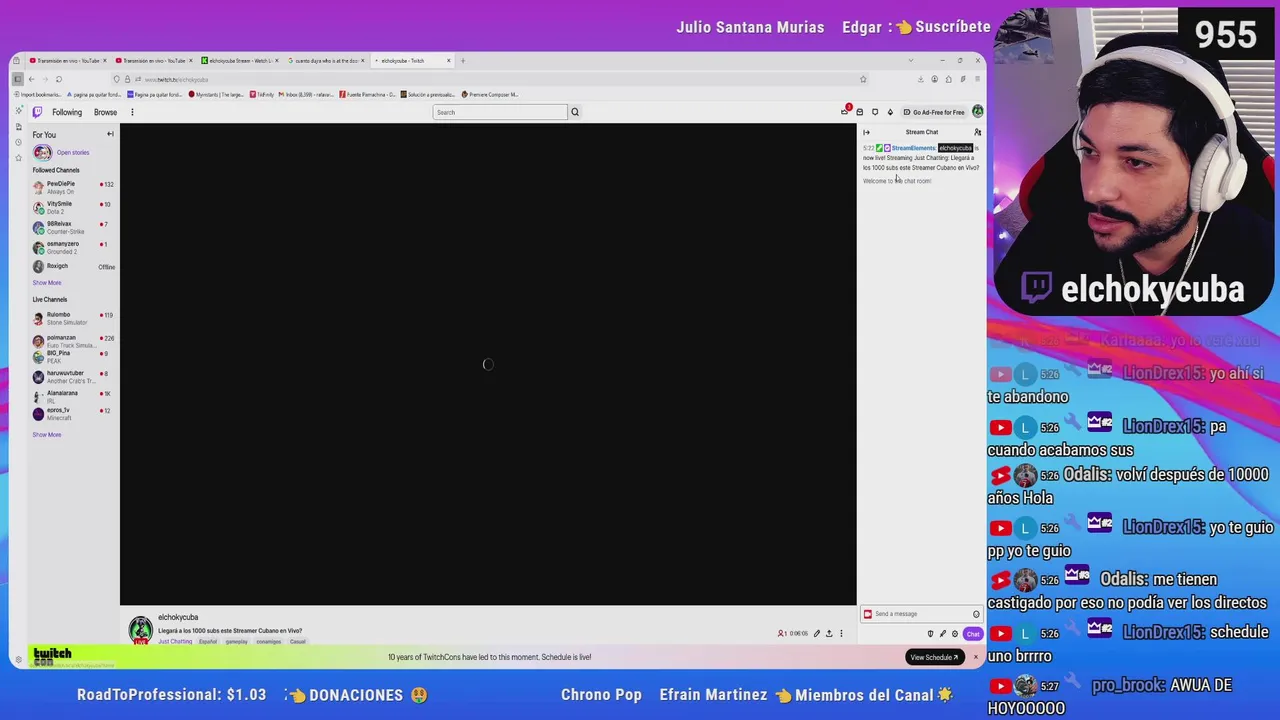
Task: Click the Just Chatting category link
Action: pyautogui.click(x=175, y=642)
